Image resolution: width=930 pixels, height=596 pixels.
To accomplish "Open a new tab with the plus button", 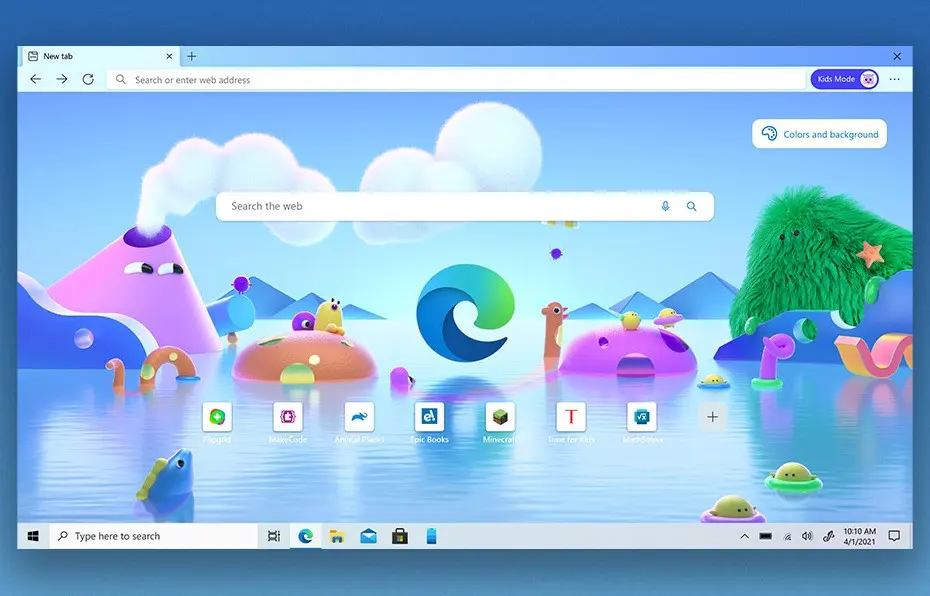I will (192, 56).
